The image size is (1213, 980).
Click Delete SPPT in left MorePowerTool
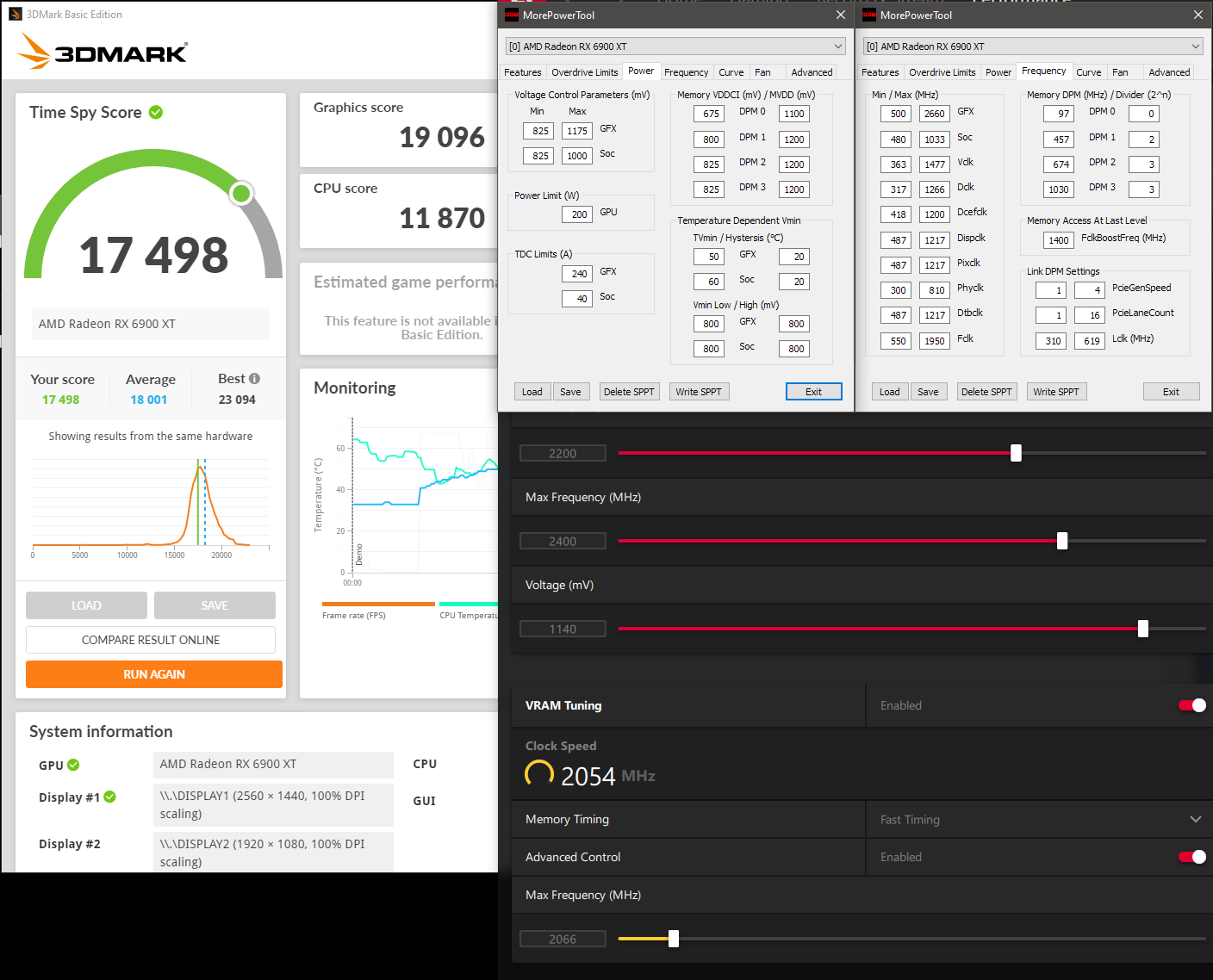pyautogui.click(x=629, y=392)
